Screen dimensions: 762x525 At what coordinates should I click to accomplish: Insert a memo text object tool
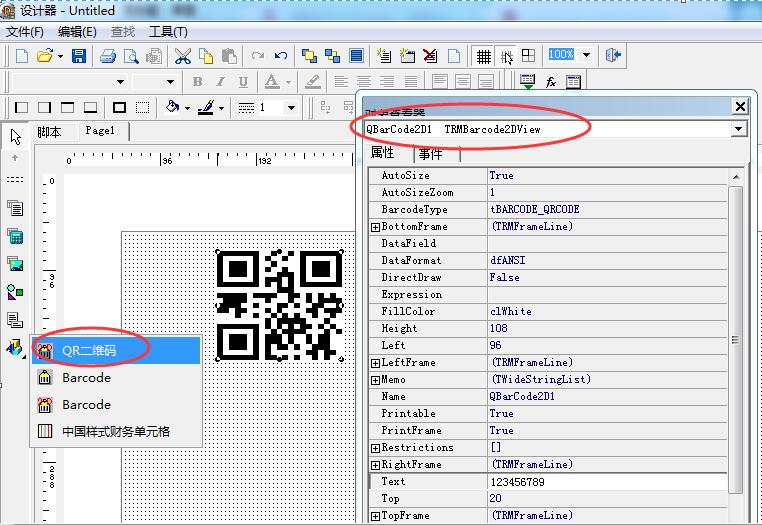coord(15,208)
